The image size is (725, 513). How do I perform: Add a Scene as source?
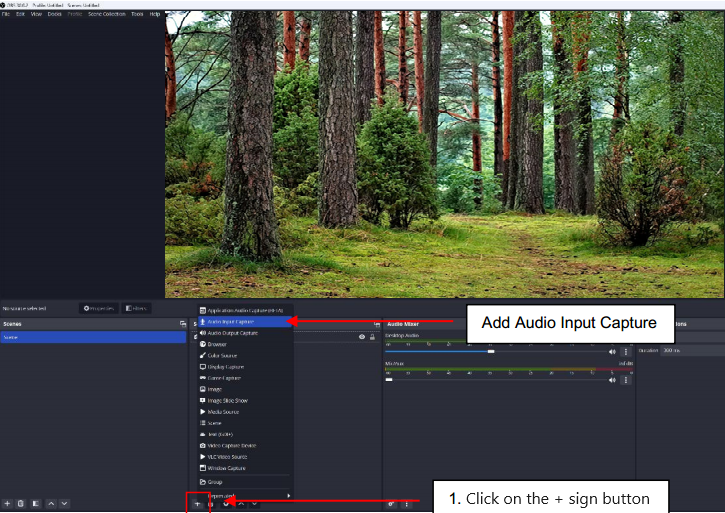(245, 423)
